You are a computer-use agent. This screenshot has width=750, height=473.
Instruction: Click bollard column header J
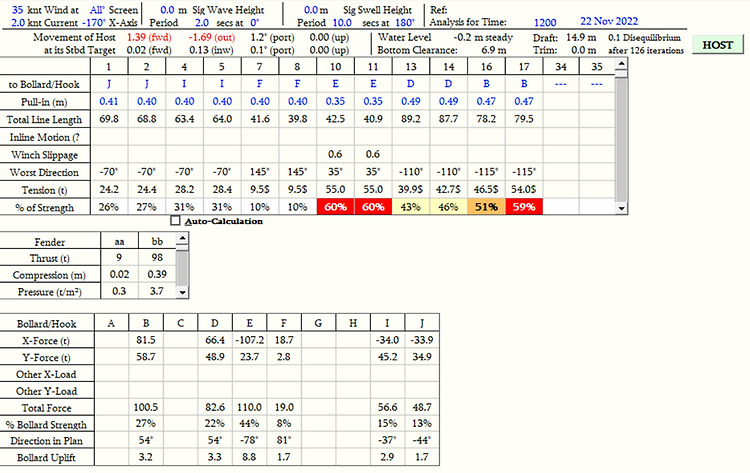[422, 323]
